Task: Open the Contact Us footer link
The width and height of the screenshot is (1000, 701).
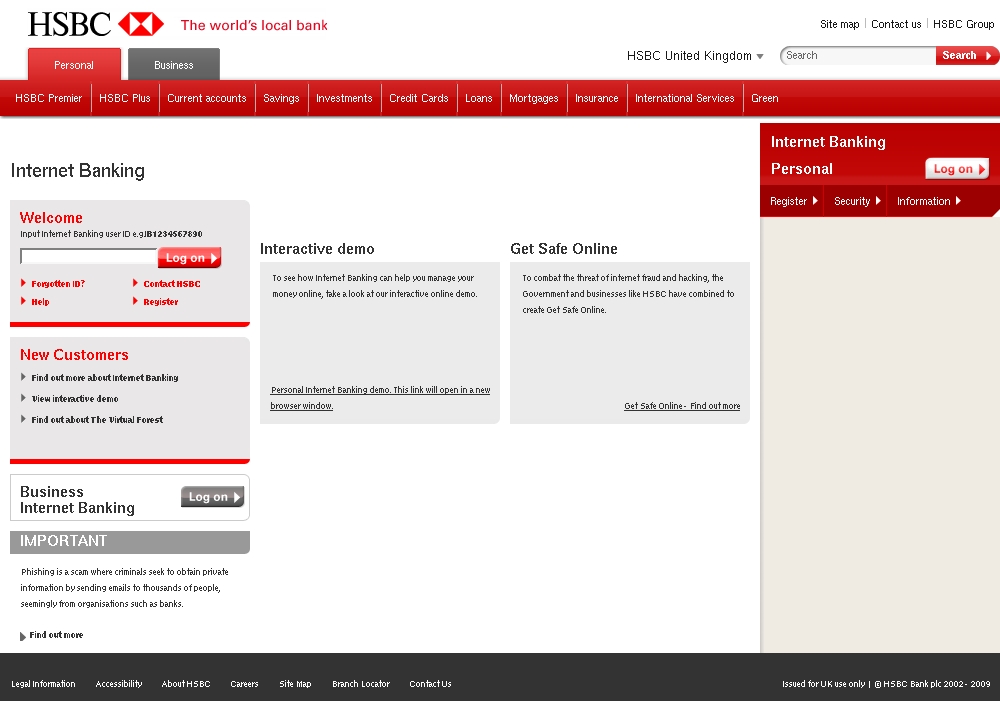Action: click(x=430, y=684)
